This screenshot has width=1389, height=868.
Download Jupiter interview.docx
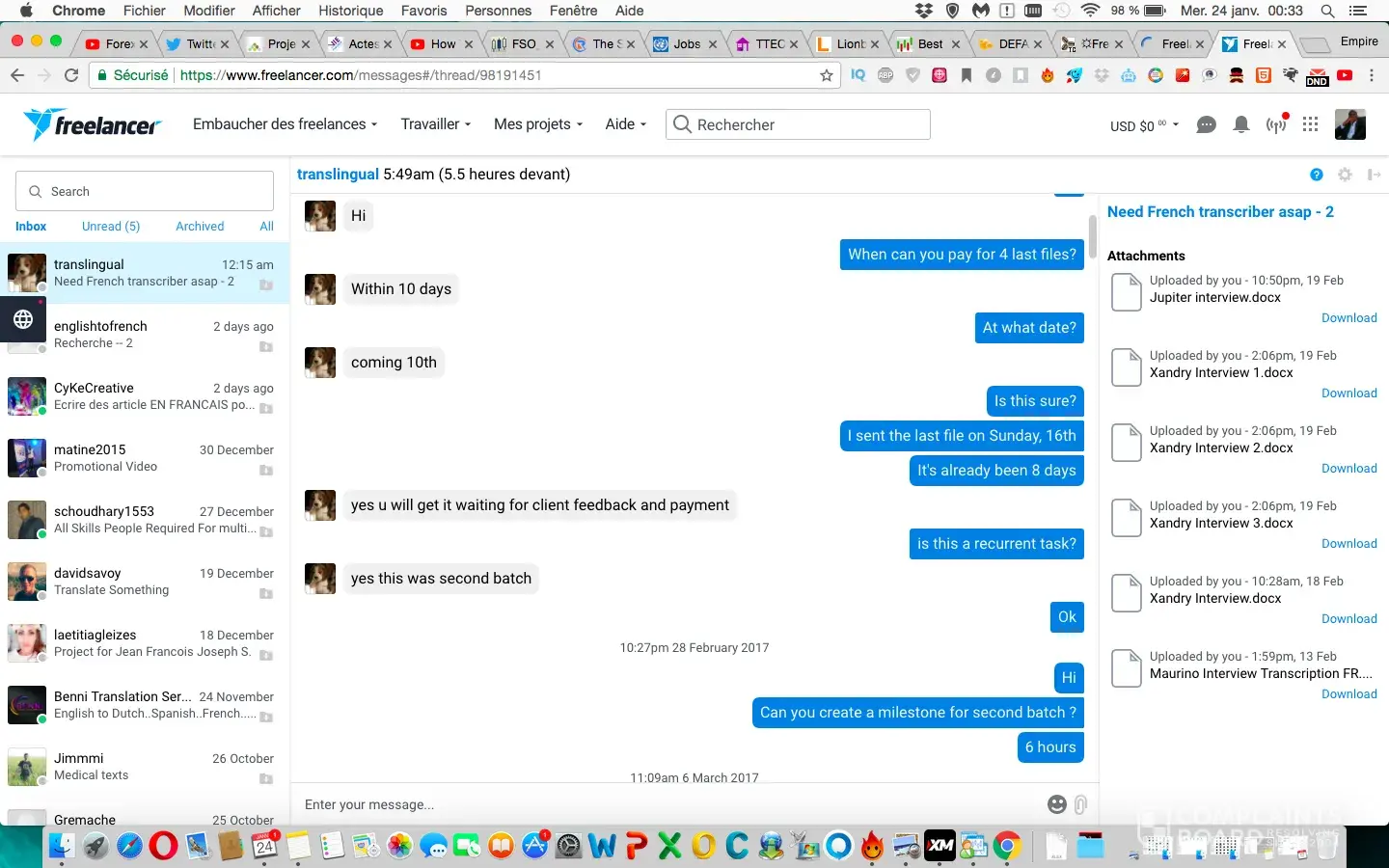[1349, 318]
